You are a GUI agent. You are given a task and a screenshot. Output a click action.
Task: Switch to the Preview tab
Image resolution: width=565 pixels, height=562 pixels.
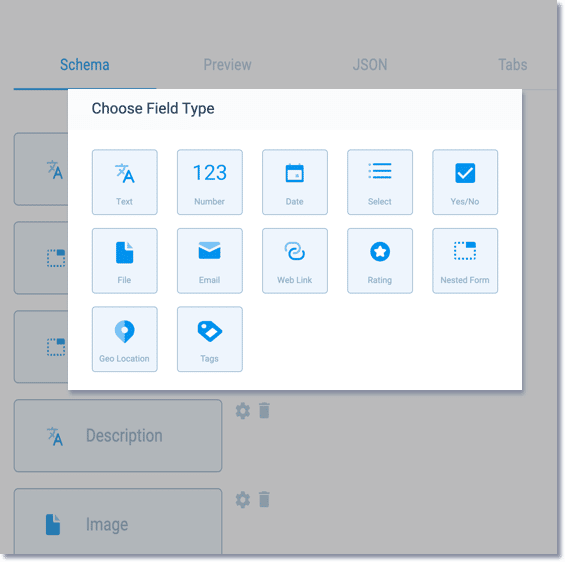(x=227, y=65)
